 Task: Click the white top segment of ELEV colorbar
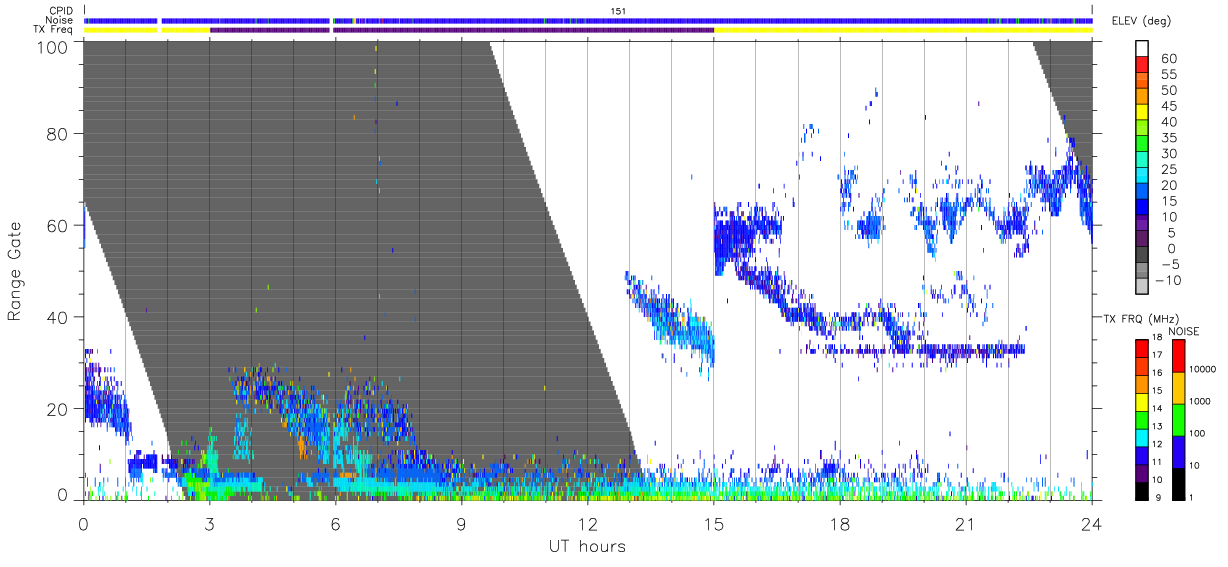coord(1144,50)
